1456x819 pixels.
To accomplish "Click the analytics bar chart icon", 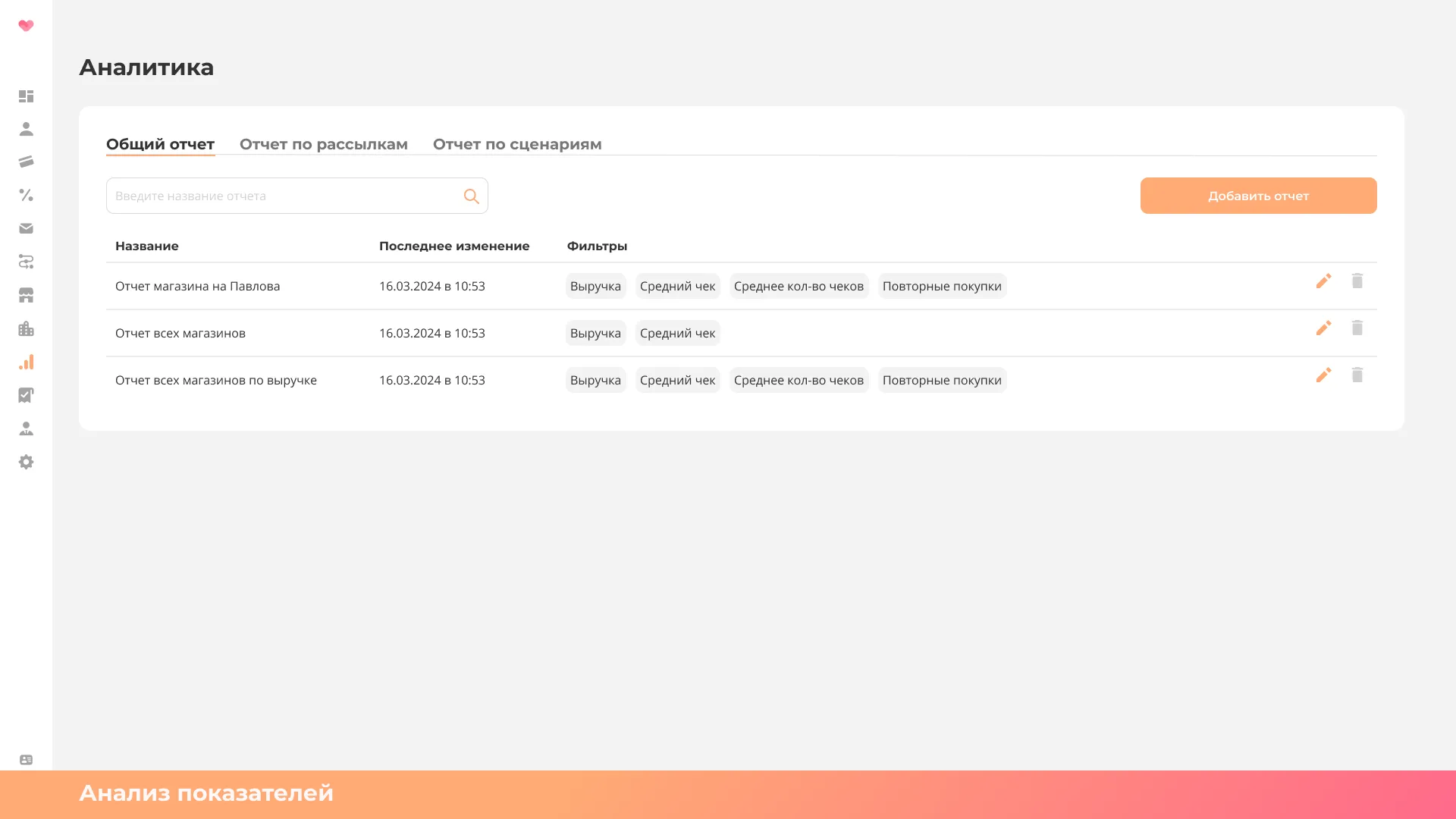I will 26,362.
